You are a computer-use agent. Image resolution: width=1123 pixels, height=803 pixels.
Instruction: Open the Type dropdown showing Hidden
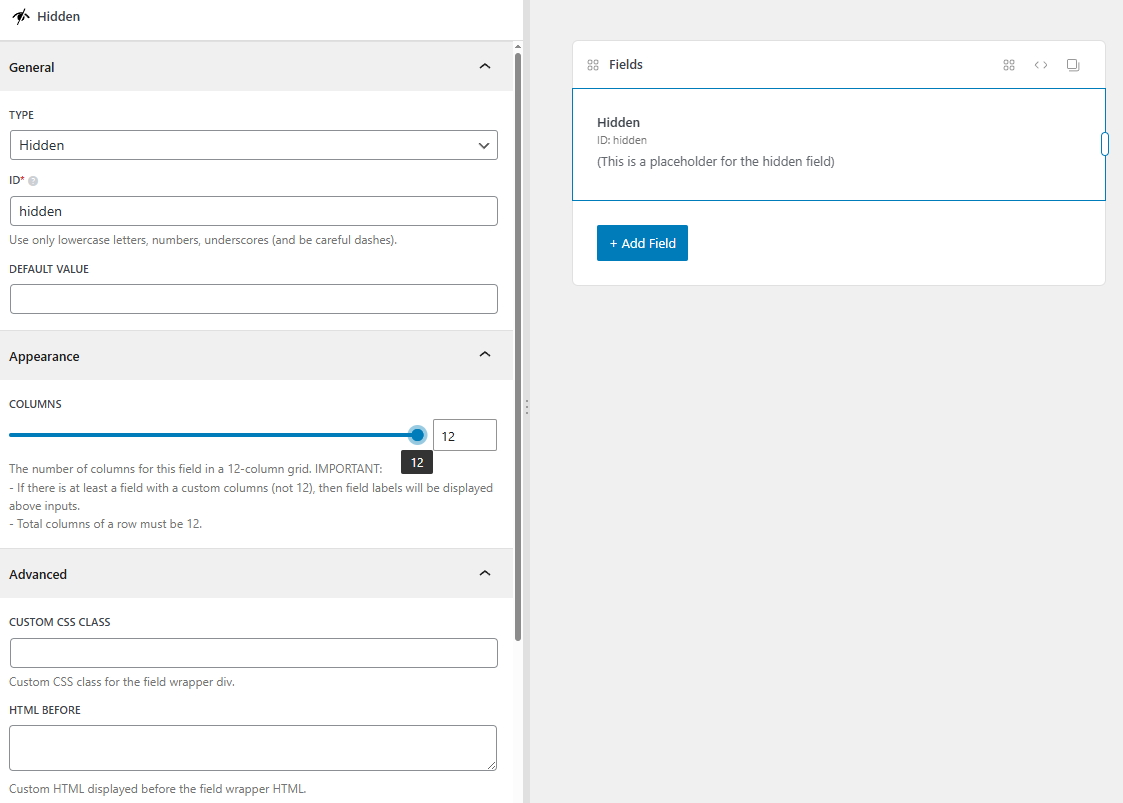[x=254, y=145]
